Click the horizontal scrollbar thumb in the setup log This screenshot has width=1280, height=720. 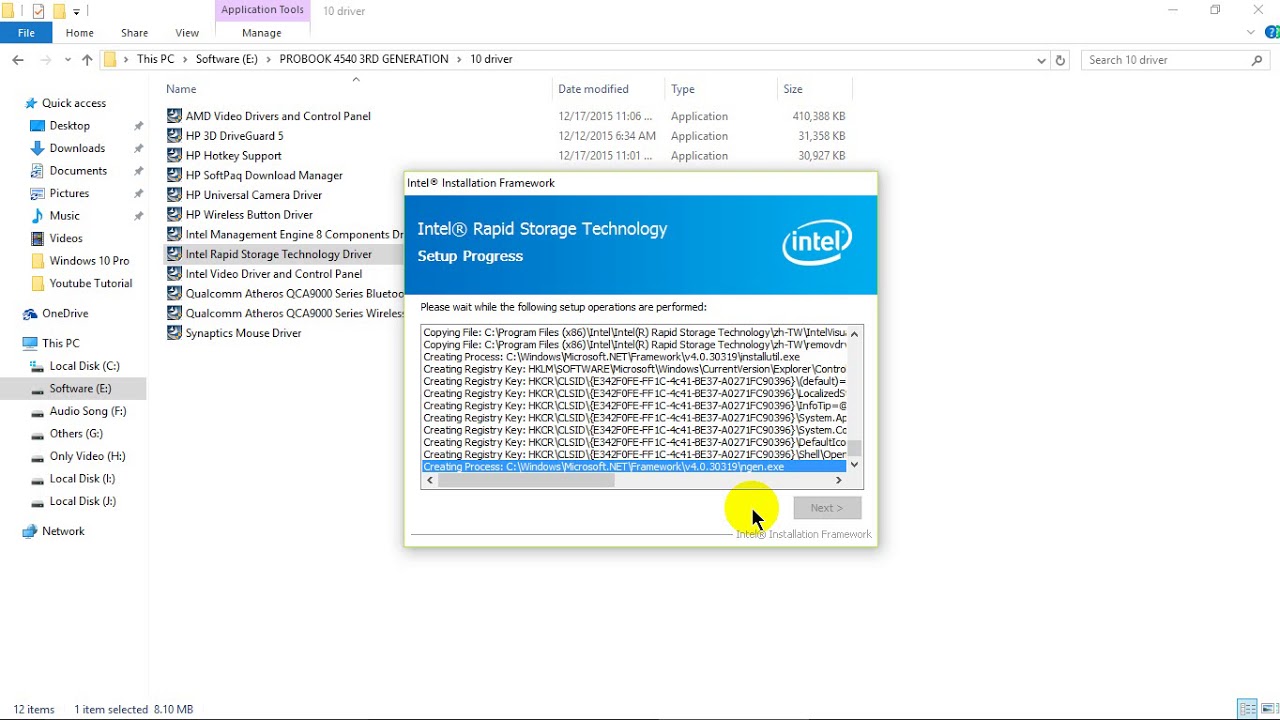(x=526, y=480)
